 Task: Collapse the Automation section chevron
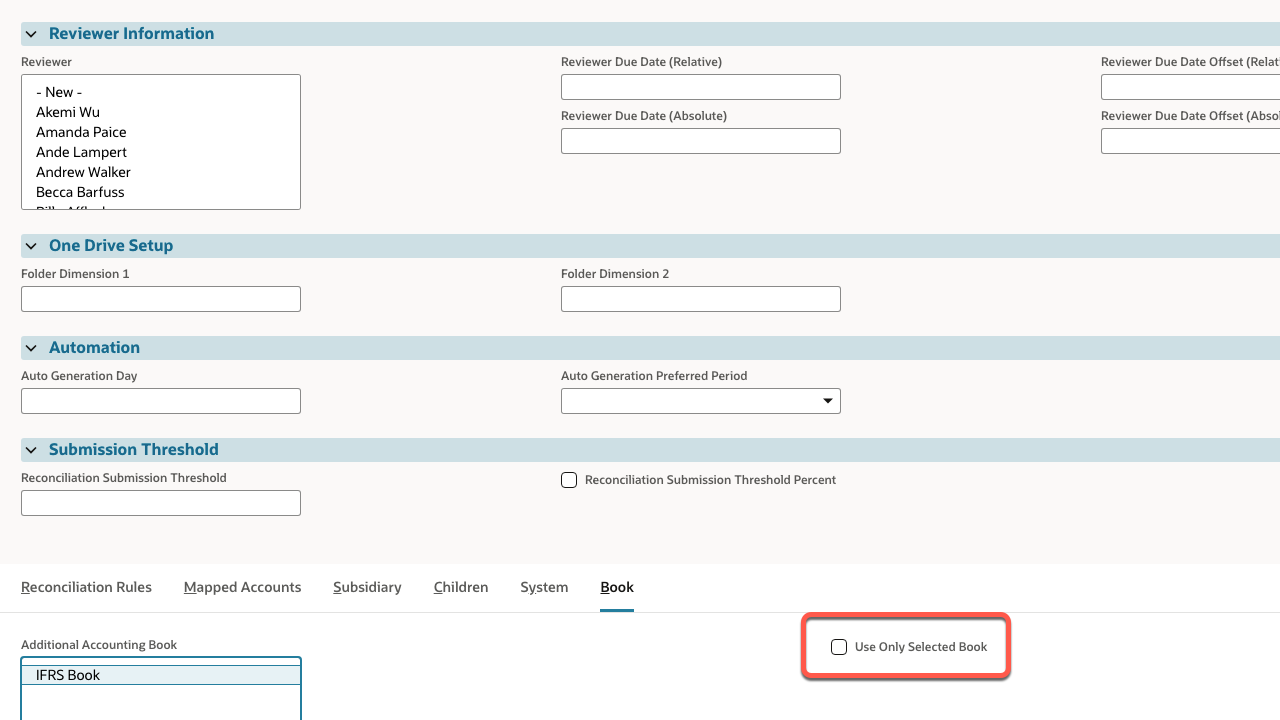click(31, 348)
